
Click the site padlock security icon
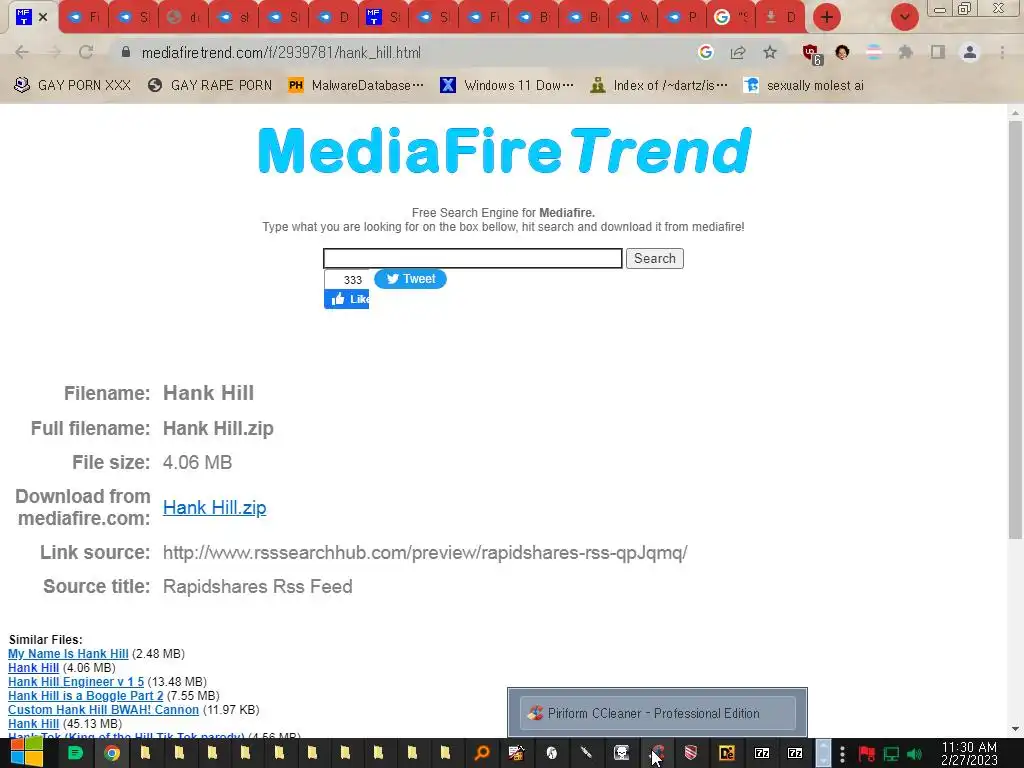click(126, 52)
